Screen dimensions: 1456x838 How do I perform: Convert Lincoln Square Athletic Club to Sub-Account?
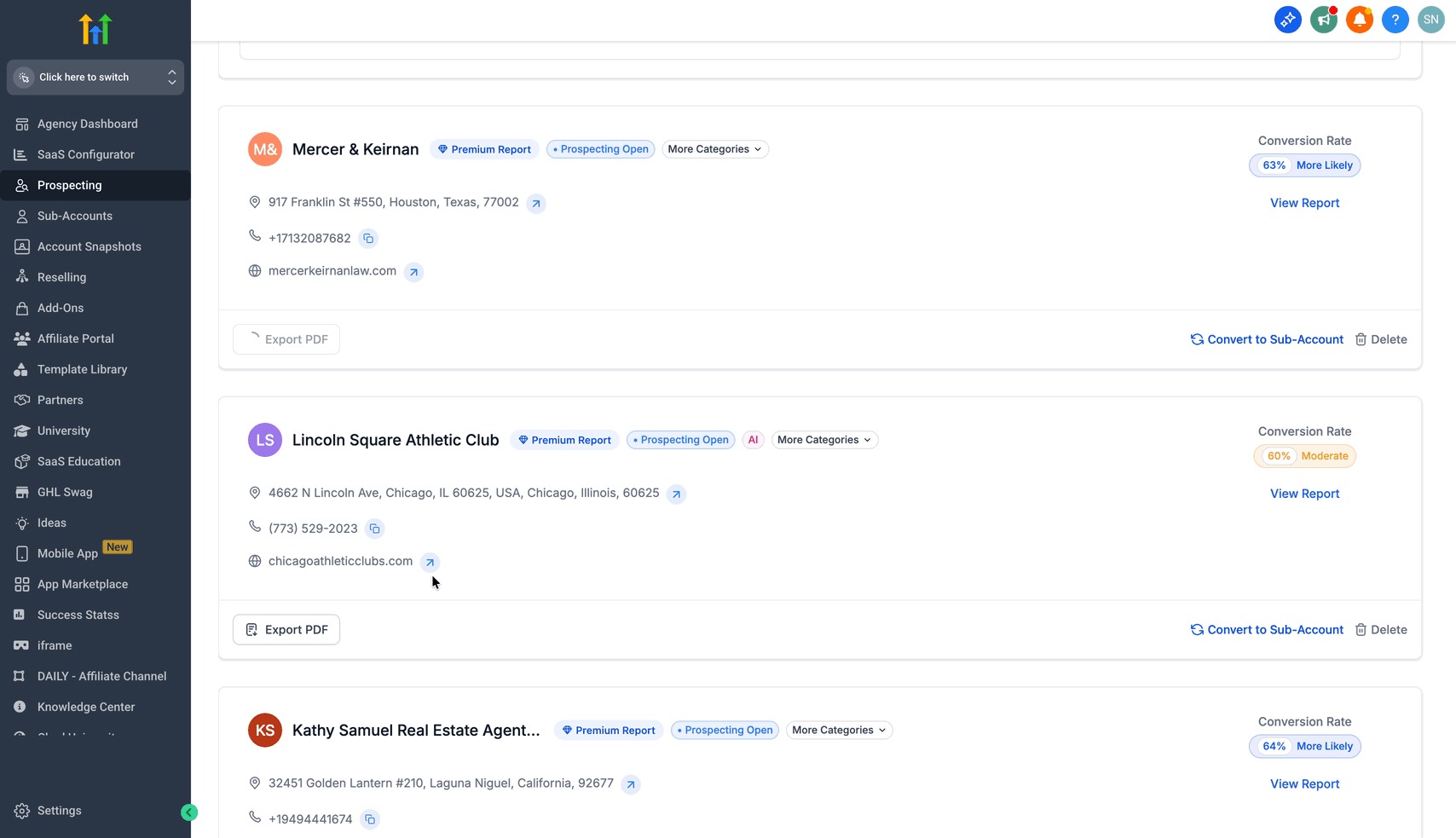click(1267, 630)
